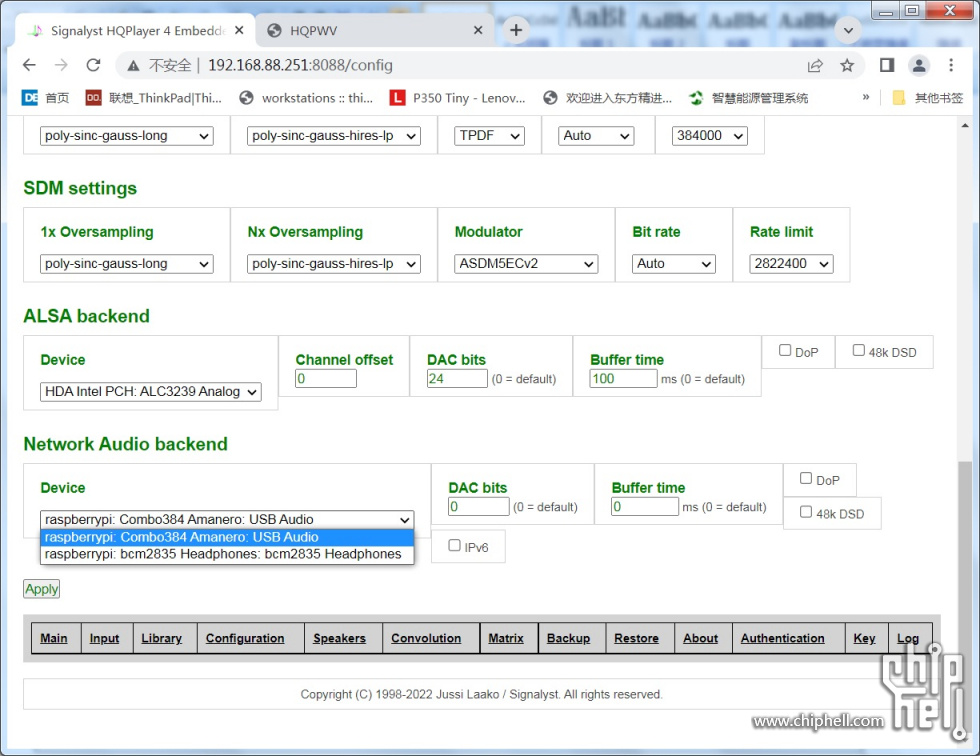Open 联想_ThinkPad bookmark
The height and width of the screenshot is (756, 980).
click(x=154, y=97)
